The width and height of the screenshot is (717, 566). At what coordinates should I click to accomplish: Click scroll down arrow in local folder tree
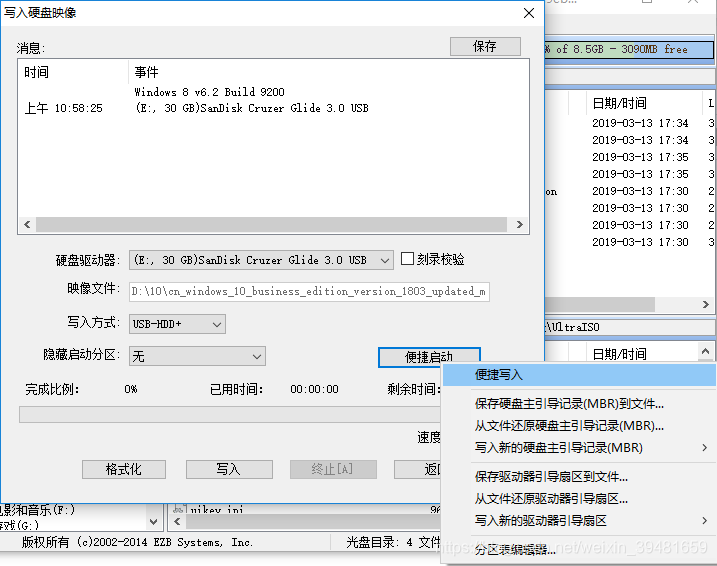[x=154, y=522]
